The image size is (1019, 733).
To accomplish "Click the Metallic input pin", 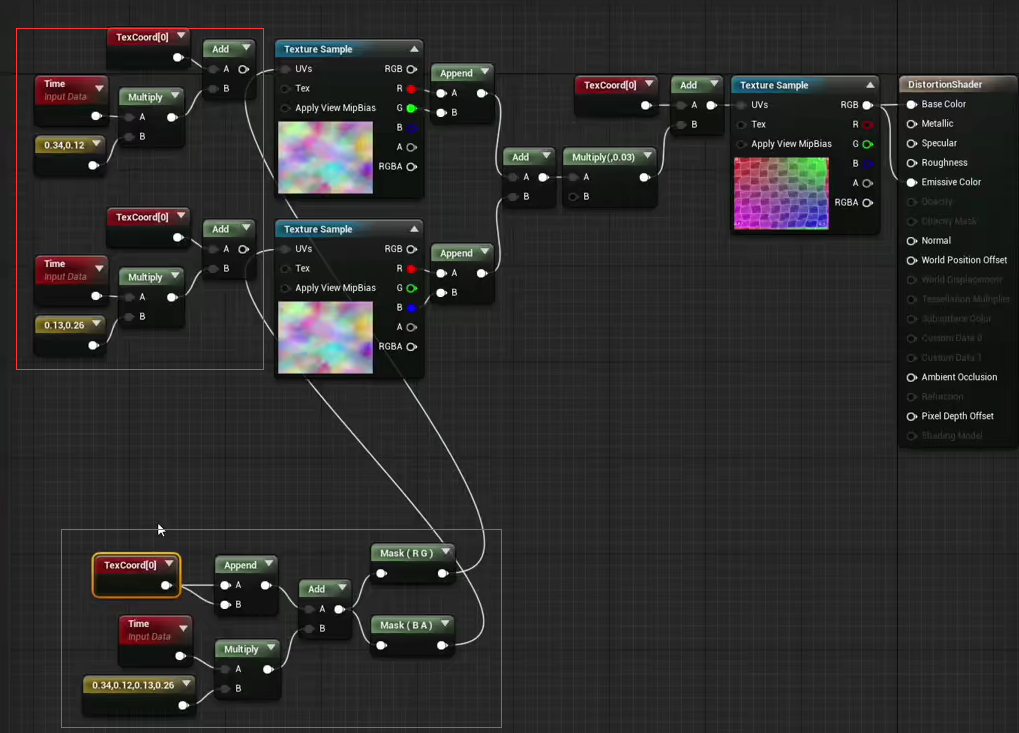I will coord(912,124).
